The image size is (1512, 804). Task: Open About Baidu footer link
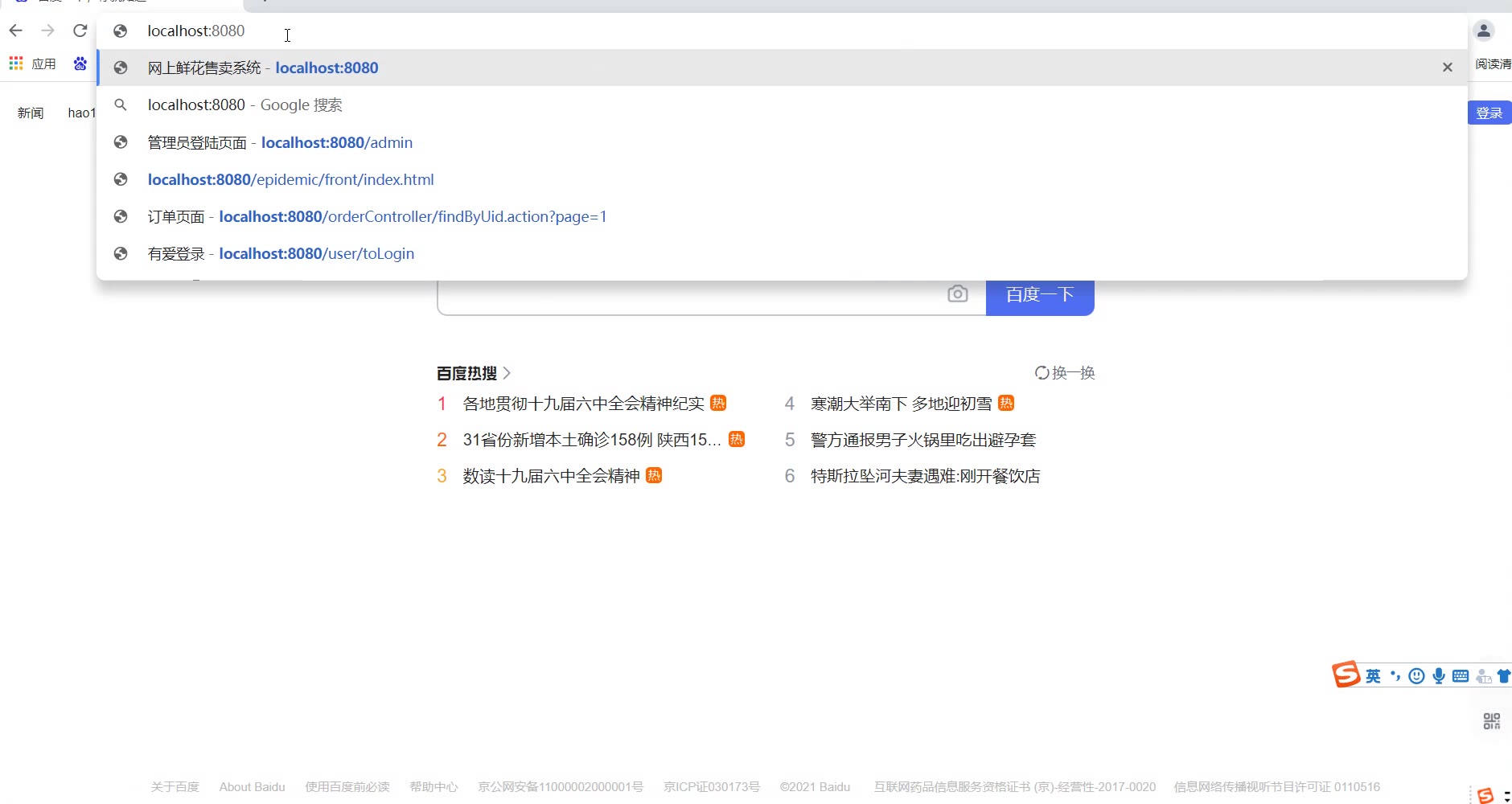[x=253, y=787]
